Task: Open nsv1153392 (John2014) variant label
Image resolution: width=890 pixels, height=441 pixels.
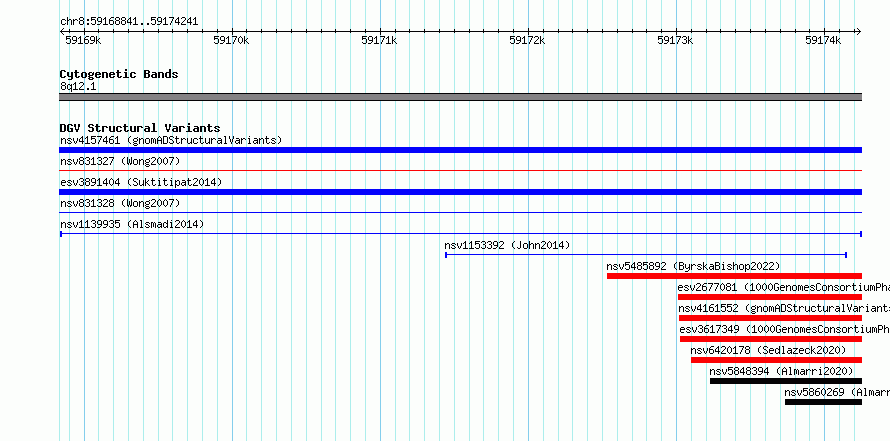Action: [507, 245]
